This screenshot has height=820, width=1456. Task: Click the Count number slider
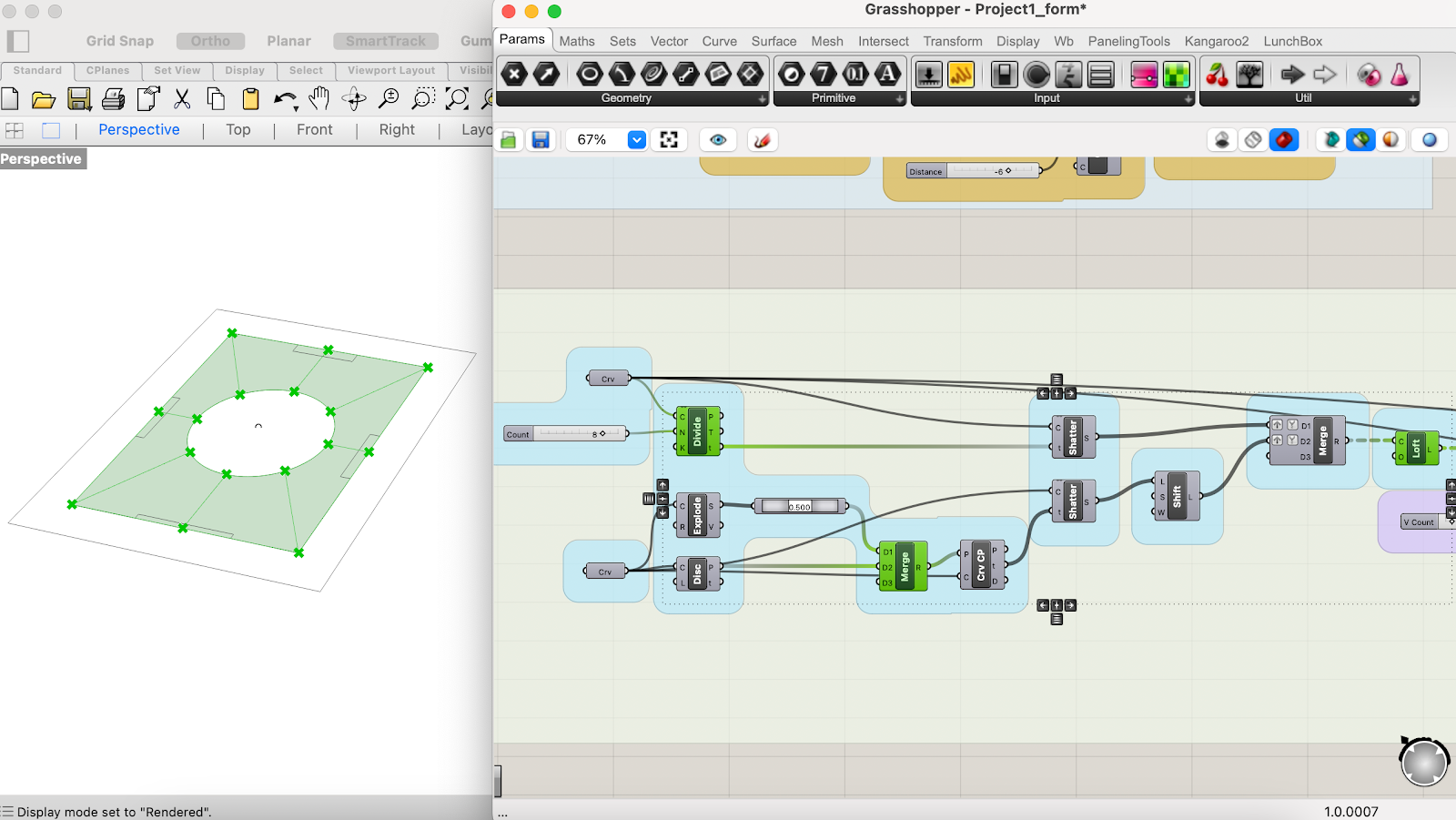pyautogui.click(x=566, y=434)
